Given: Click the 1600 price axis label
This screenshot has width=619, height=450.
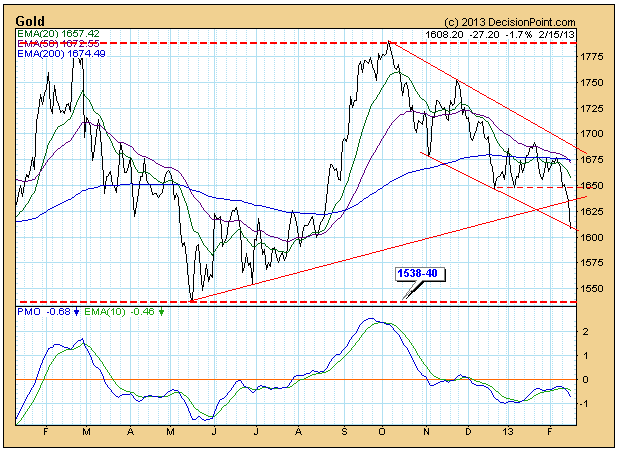Looking at the screenshot, I should point(591,237).
